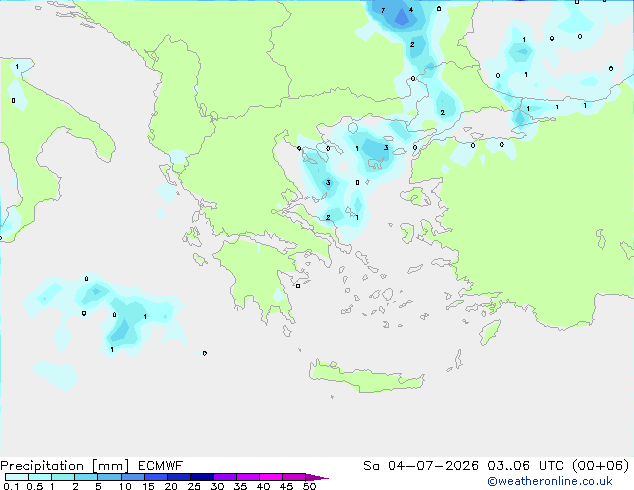The height and width of the screenshot is (490, 634).
Task: Click the ECMWF model label
Action: pos(161,466)
